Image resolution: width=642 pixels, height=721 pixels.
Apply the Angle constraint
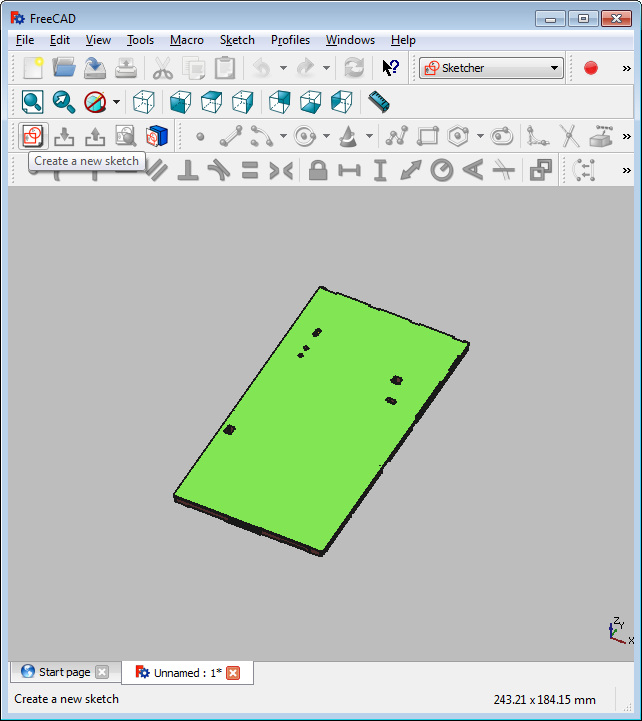coord(473,170)
